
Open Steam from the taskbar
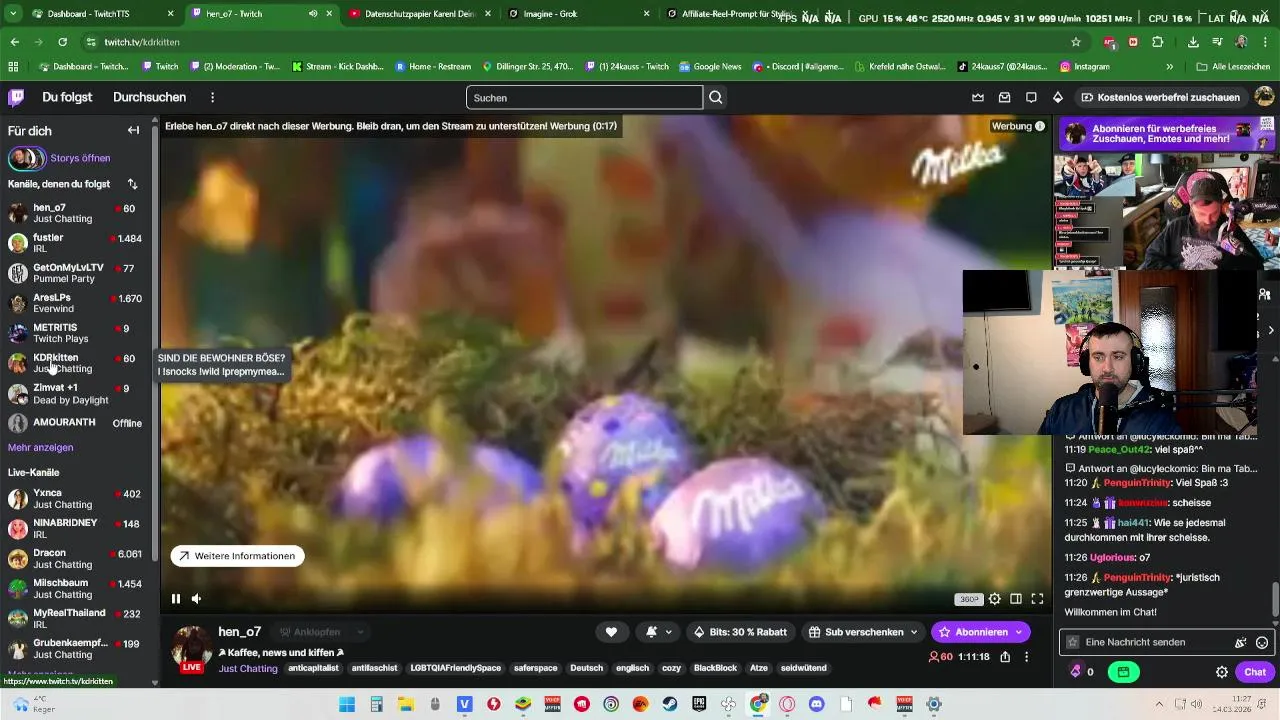[670, 704]
